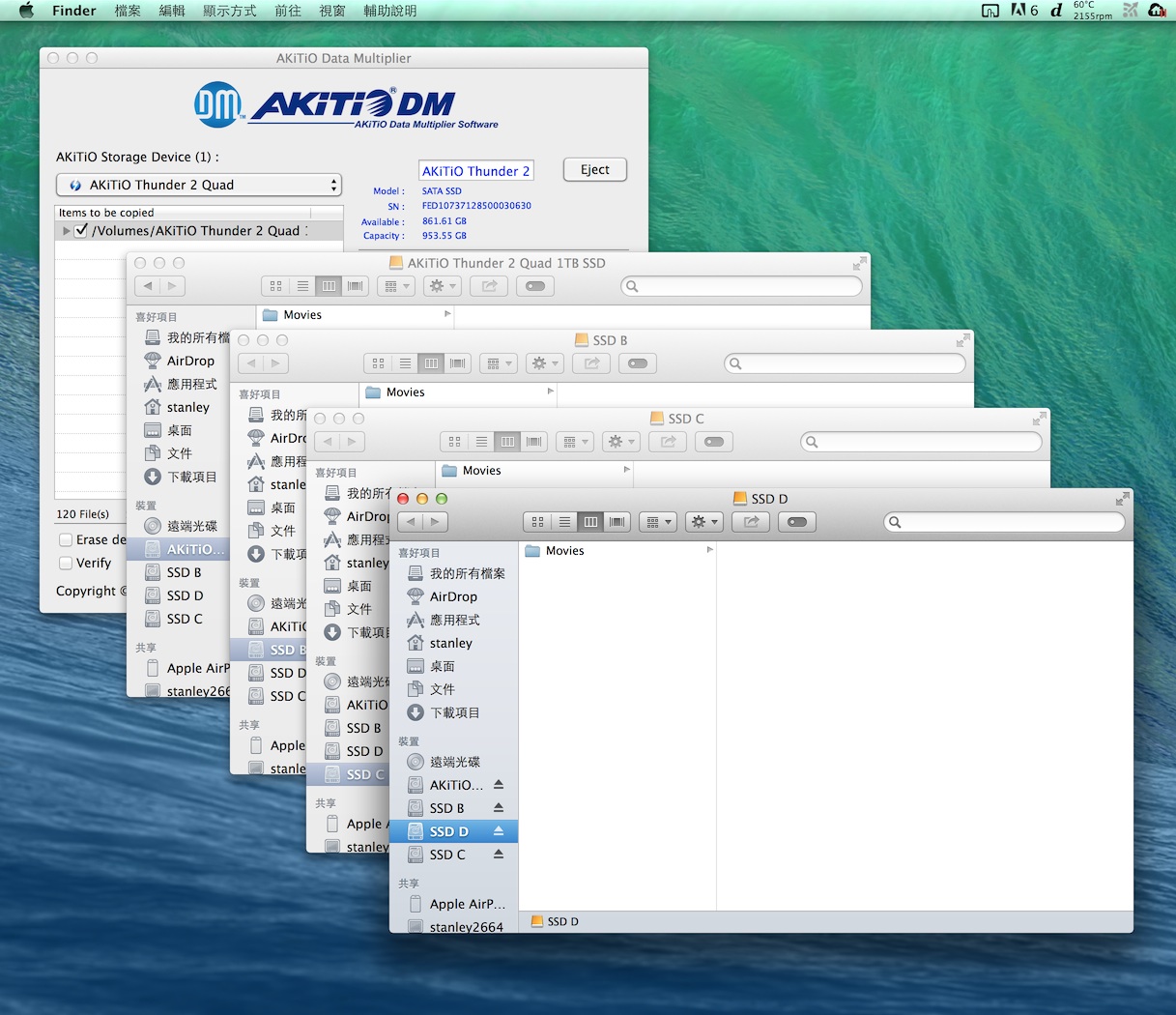This screenshot has height=1015, width=1176.
Task: Expand the /Volumes/AKiTiO Thunder 2 Quad tree row
Action: (67, 231)
